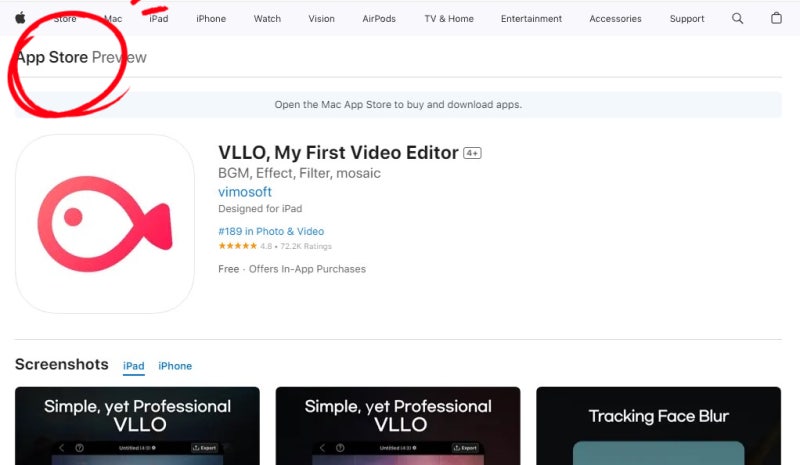Open the Tracking Face Blur screenshot

pos(658,425)
